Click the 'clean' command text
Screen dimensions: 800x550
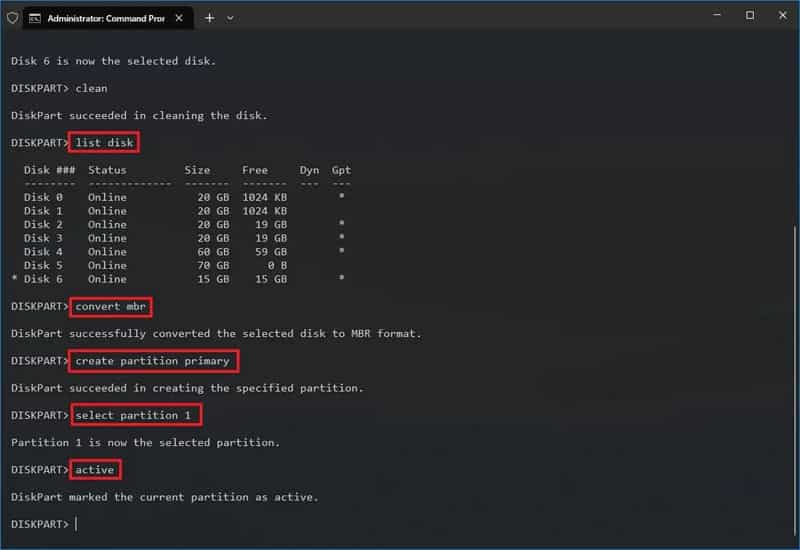tap(91, 88)
